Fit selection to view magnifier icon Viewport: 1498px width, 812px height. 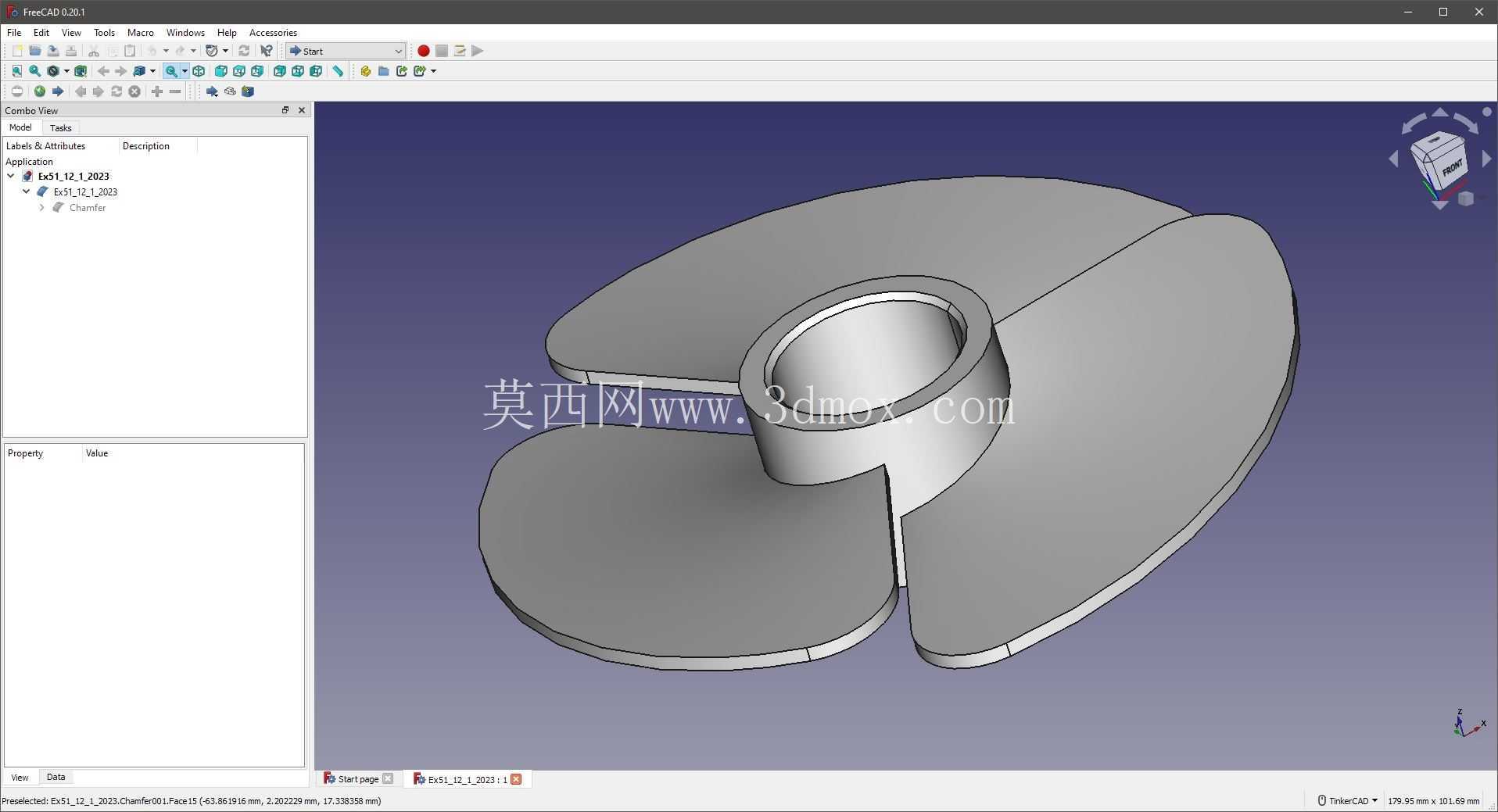click(35, 71)
